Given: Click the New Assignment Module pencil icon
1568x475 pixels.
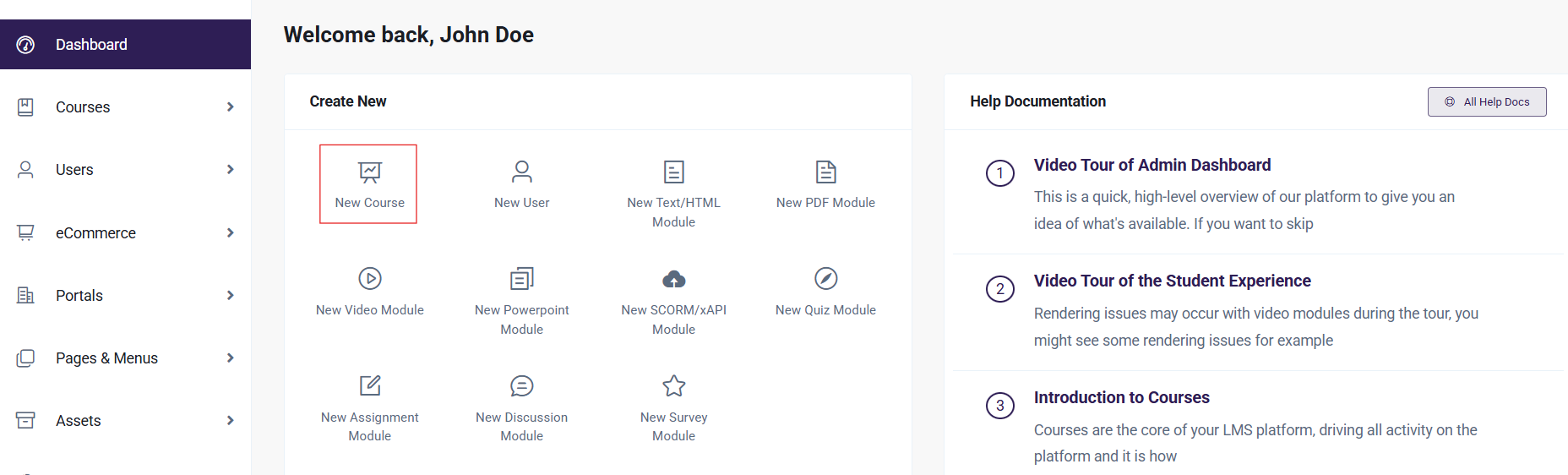Looking at the screenshot, I should (x=370, y=385).
